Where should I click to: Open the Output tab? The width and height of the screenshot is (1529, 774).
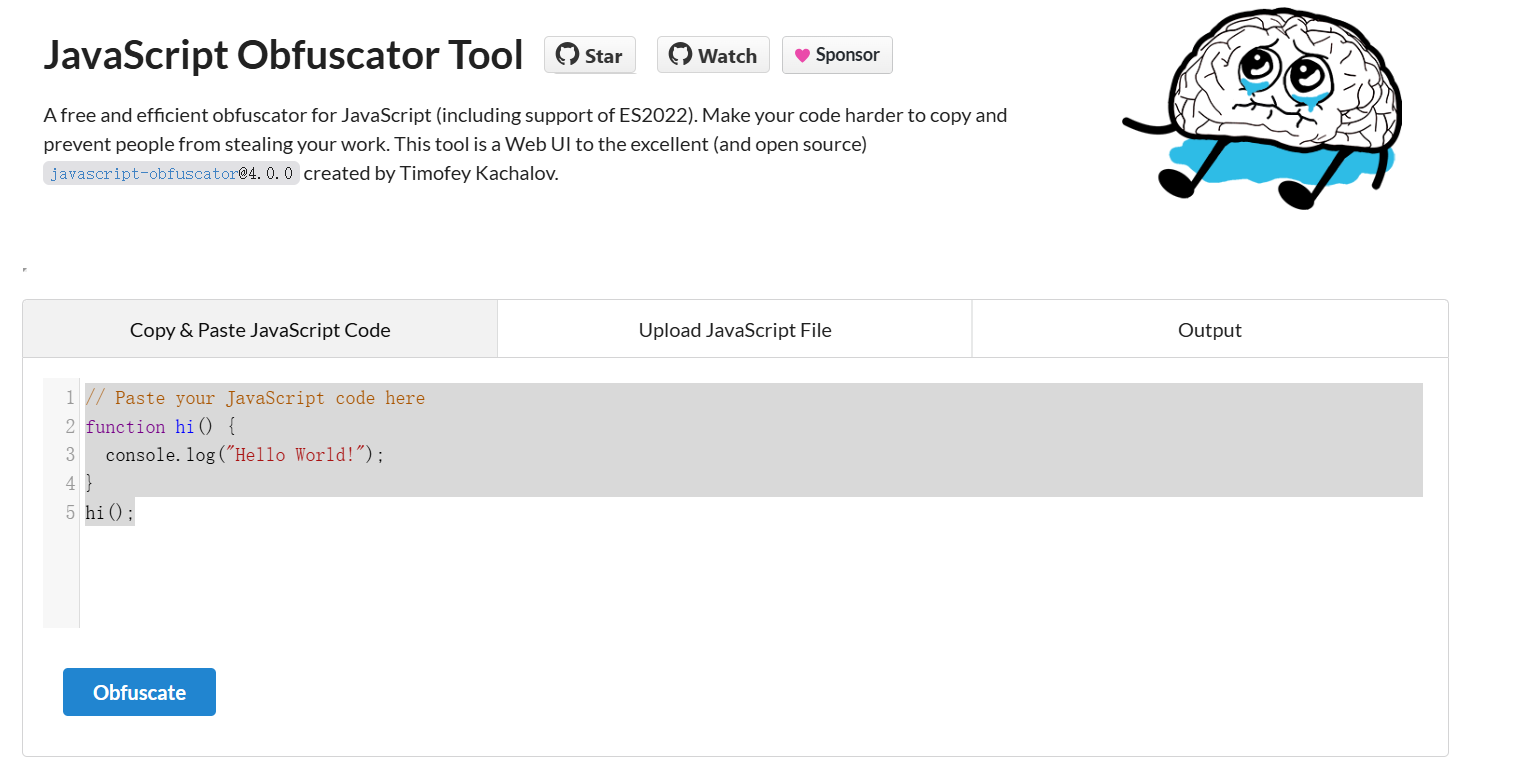[x=1210, y=329]
